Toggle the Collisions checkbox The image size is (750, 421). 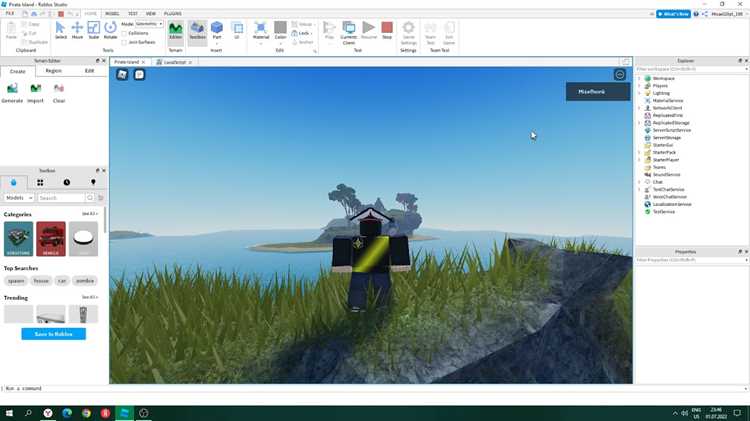coord(124,33)
